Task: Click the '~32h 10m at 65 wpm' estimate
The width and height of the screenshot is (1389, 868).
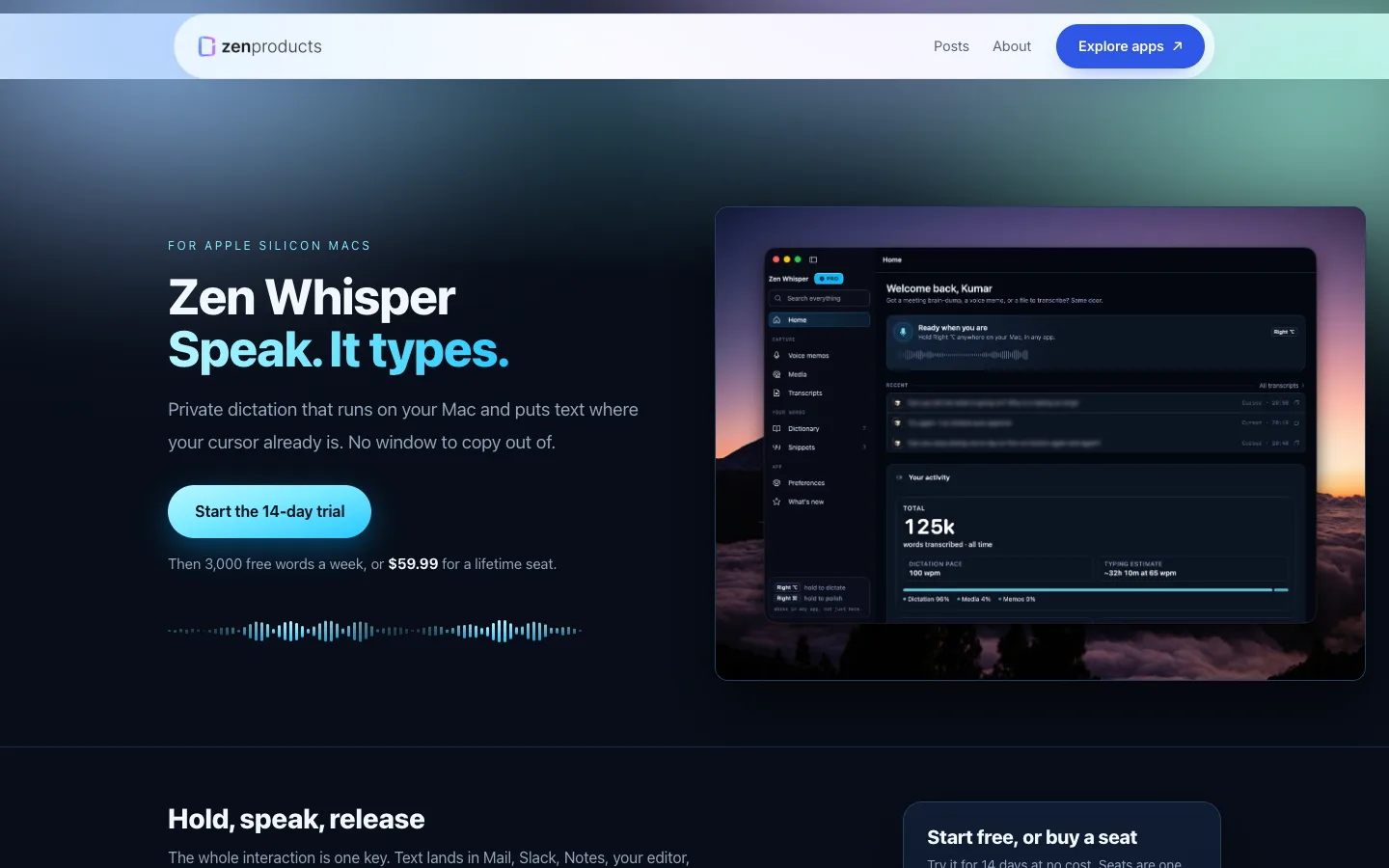Action: [x=1140, y=573]
